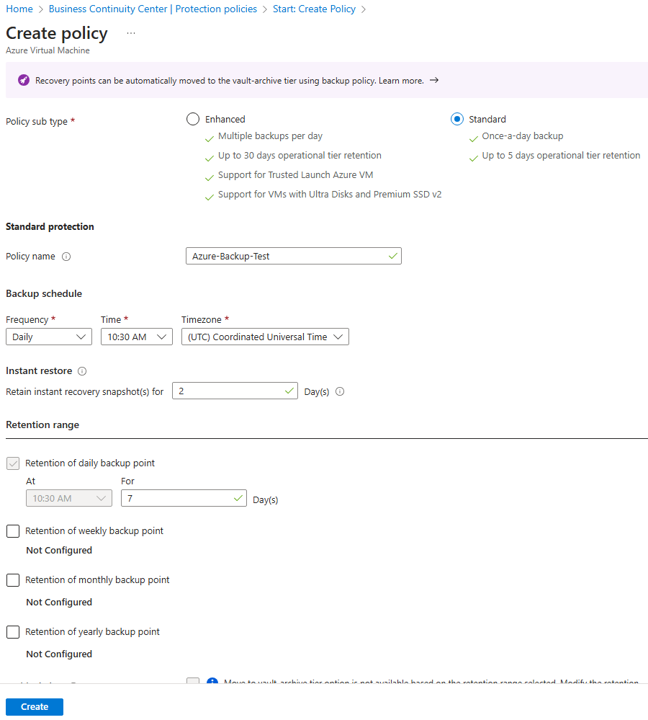This screenshot has width=648, height=720.
Task: Click the blue info icon near vault-archive message
Action: pyautogui.click(x=212, y=683)
